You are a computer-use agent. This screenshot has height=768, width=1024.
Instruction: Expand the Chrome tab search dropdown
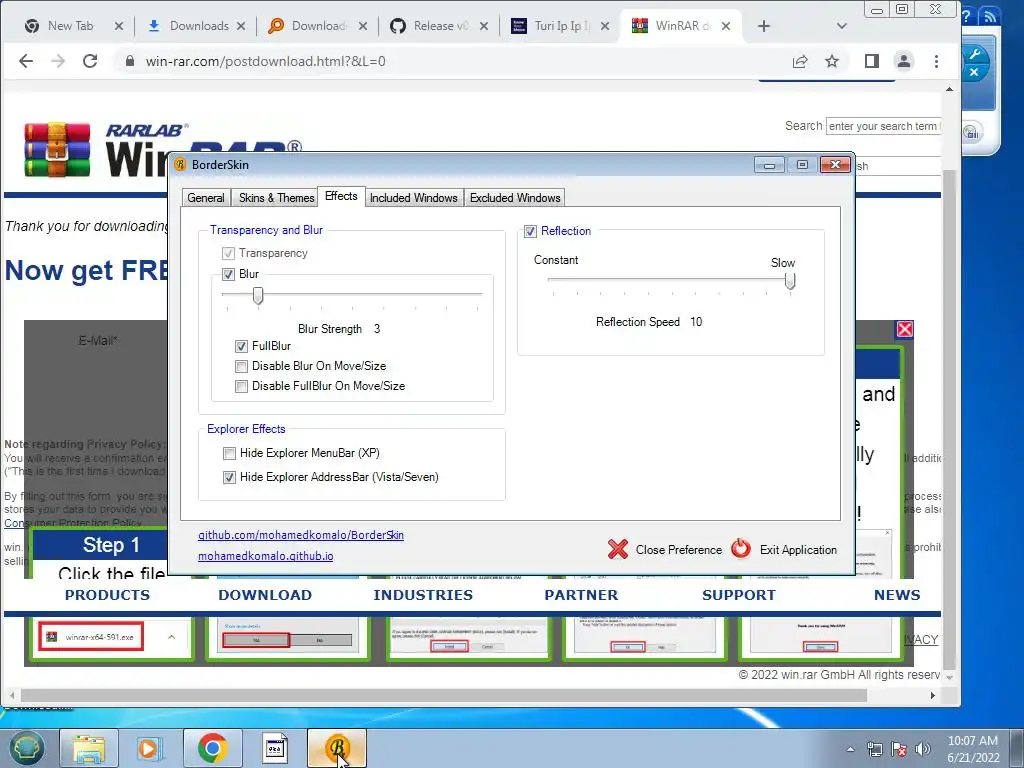pyautogui.click(x=842, y=26)
